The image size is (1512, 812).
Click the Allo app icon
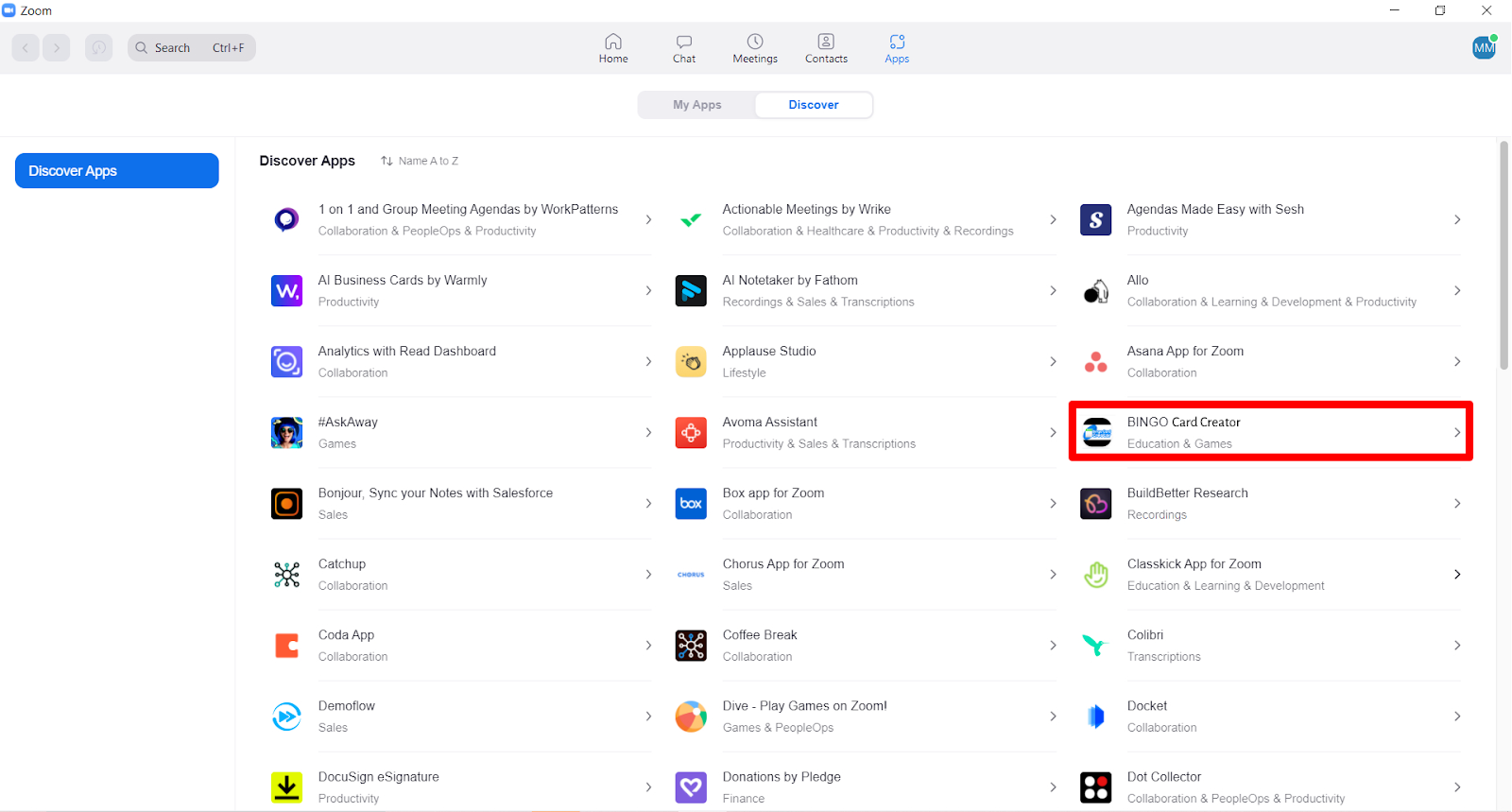coord(1095,291)
